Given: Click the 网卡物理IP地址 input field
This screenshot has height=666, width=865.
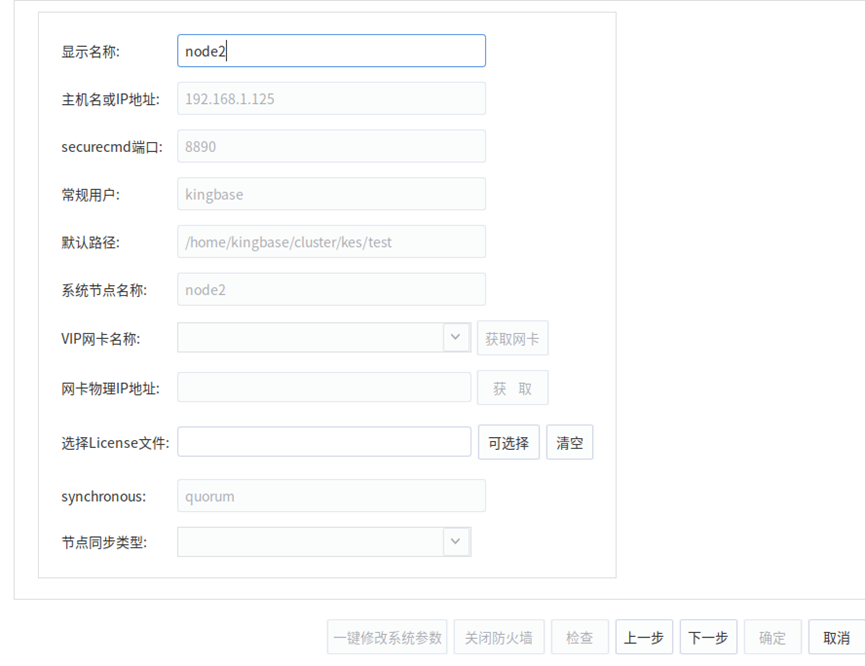Looking at the screenshot, I should point(324,388).
